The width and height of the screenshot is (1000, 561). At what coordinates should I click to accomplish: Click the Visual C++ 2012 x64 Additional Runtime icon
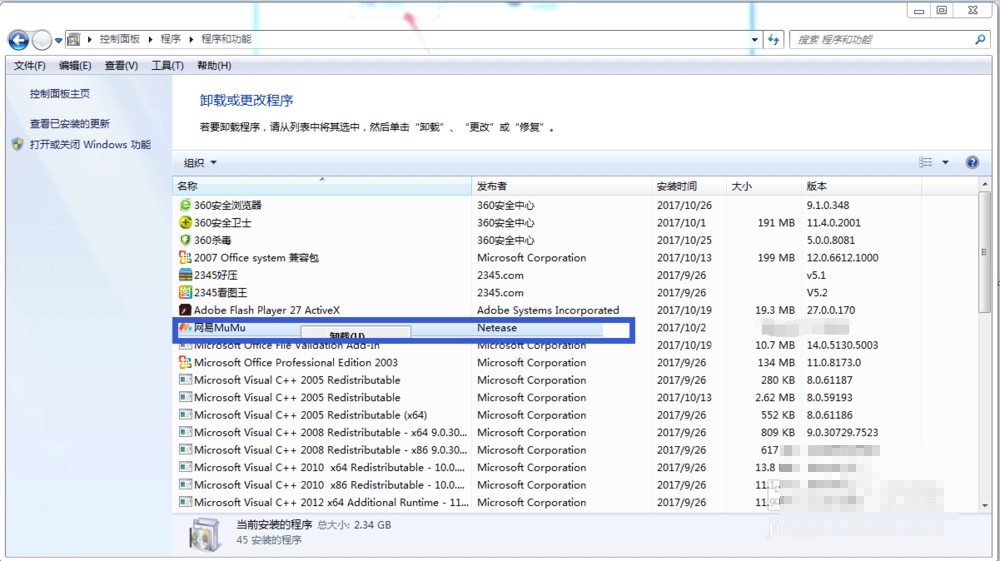pos(185,502)
